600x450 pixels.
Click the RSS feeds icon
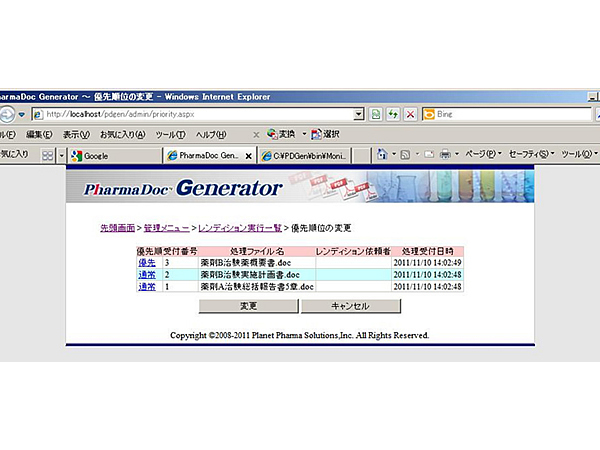tap(405, 155)
